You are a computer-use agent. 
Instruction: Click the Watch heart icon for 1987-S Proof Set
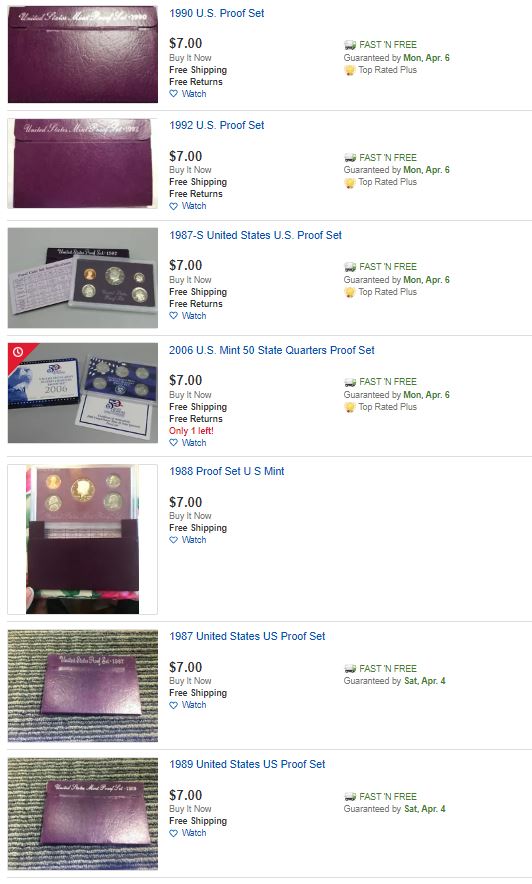(x=174, y=316)
